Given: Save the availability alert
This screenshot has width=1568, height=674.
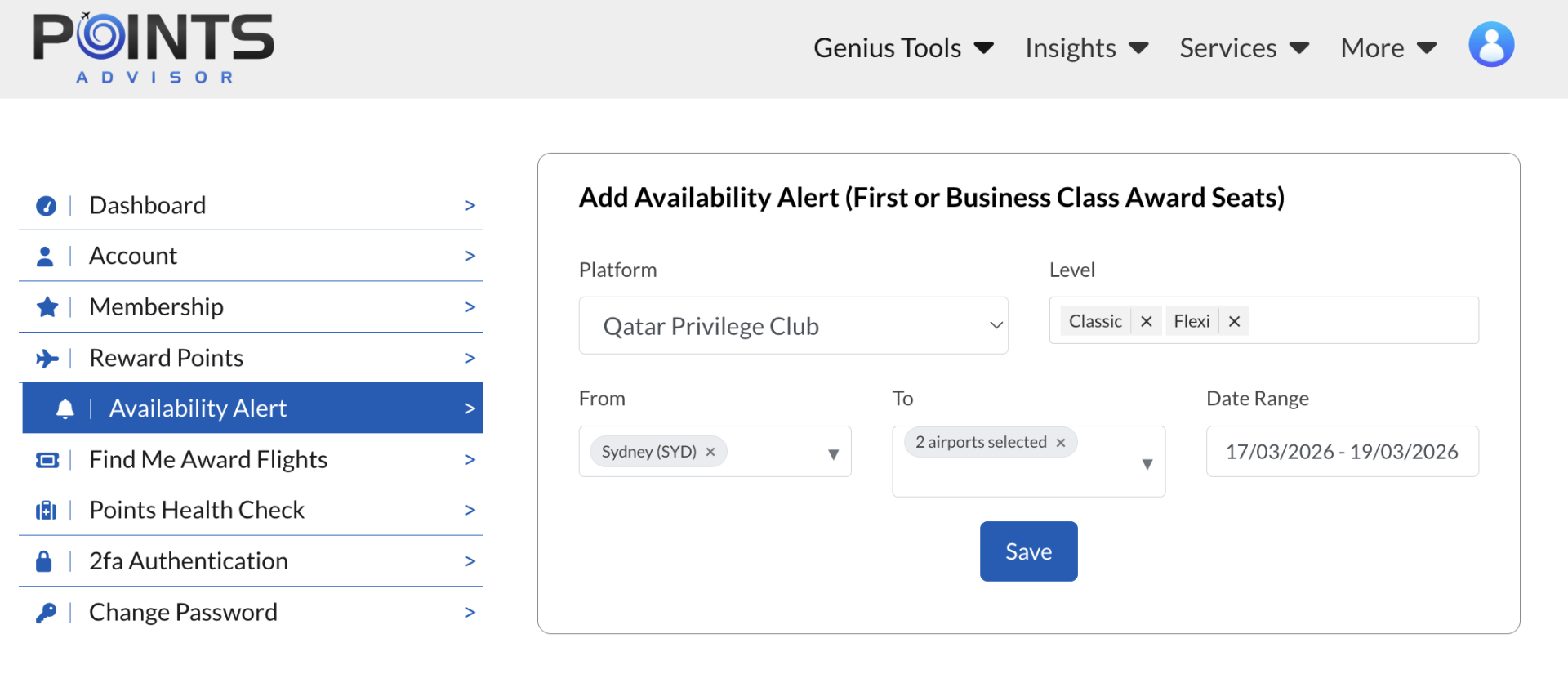Looking at the screenshot, I should [x=1028, y=551].
